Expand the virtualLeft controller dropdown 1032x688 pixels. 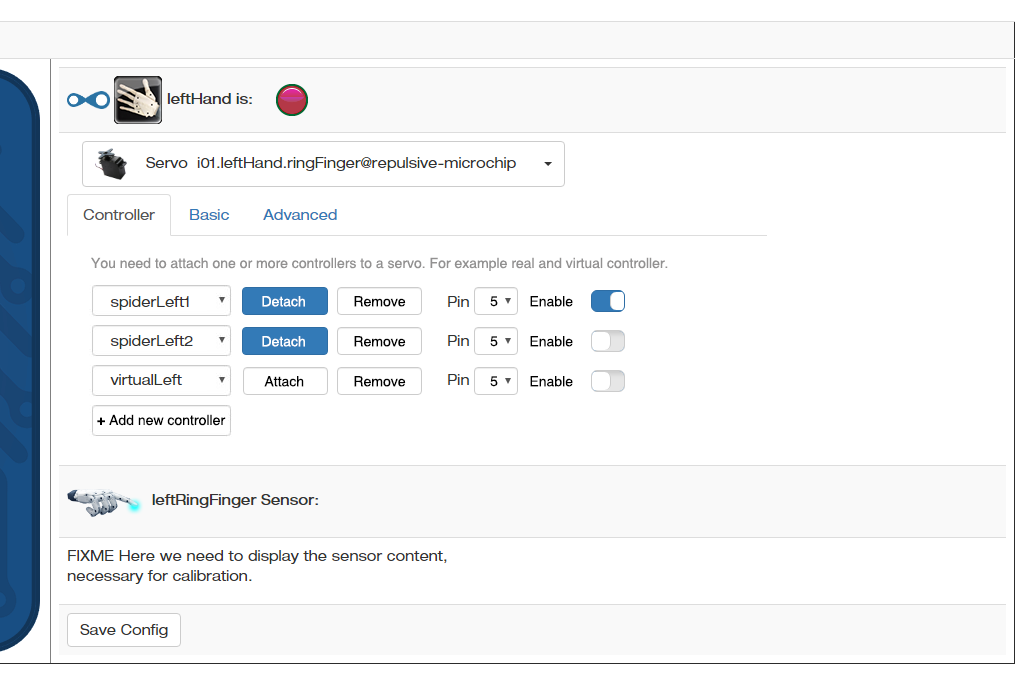pos(161,381)
